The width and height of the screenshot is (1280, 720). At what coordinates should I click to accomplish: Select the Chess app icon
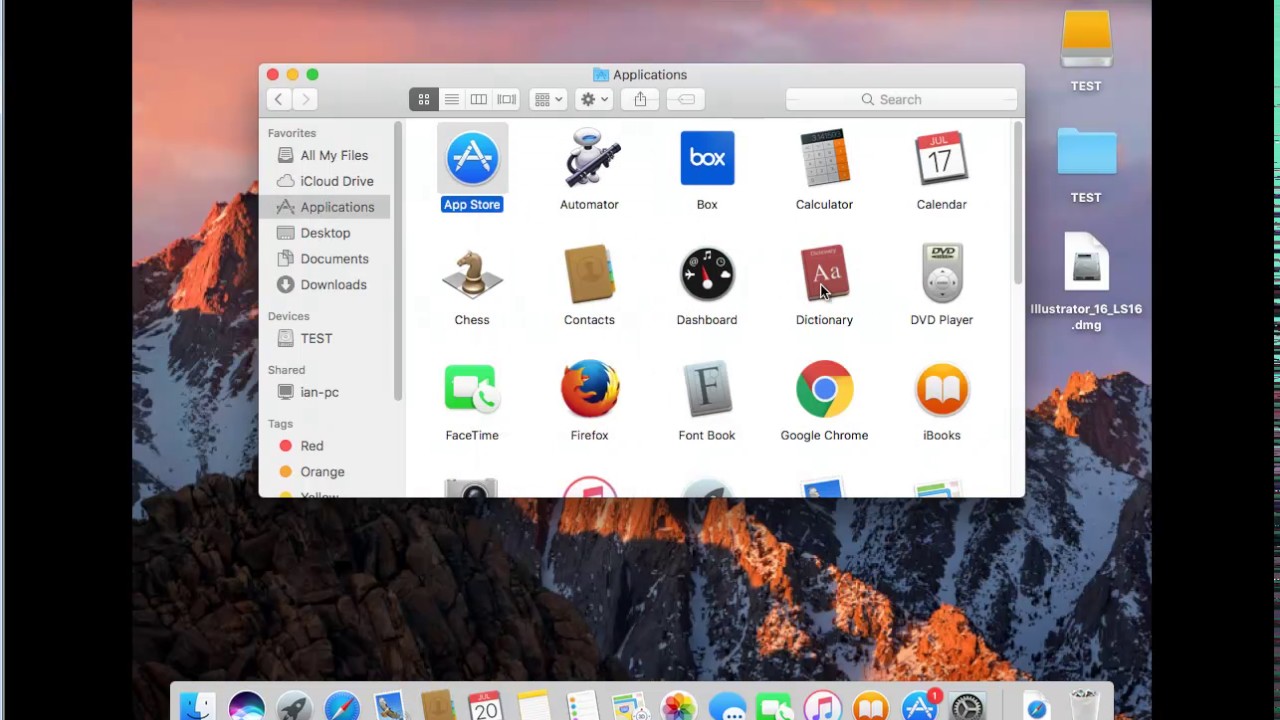tap(472, 273)
